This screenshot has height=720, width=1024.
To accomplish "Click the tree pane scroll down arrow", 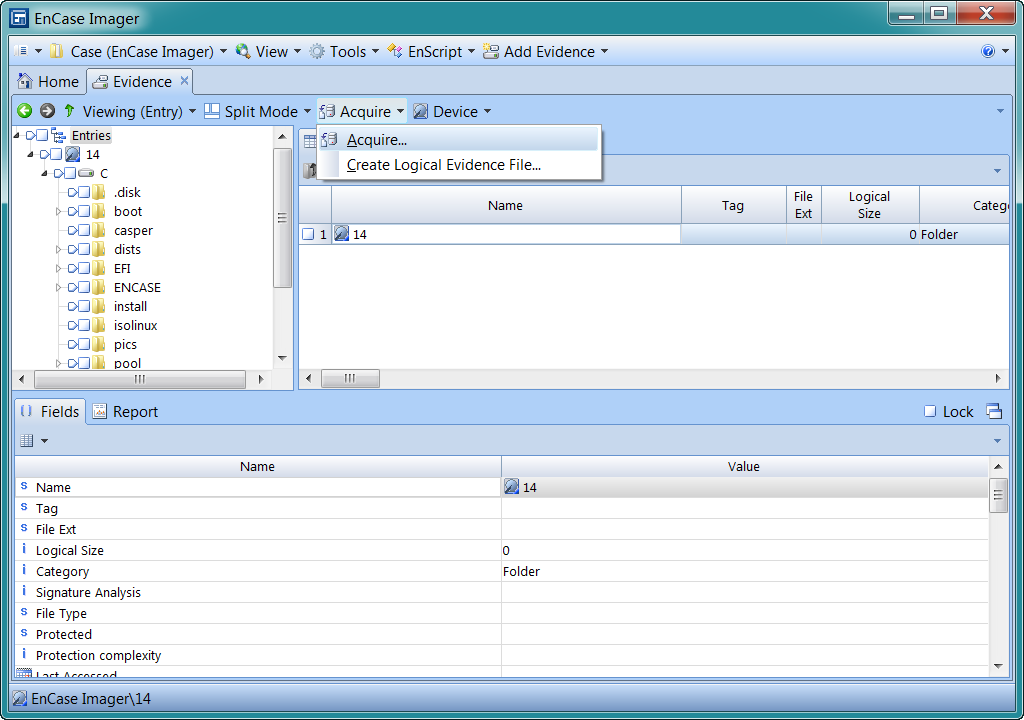I will coord(282,358).
